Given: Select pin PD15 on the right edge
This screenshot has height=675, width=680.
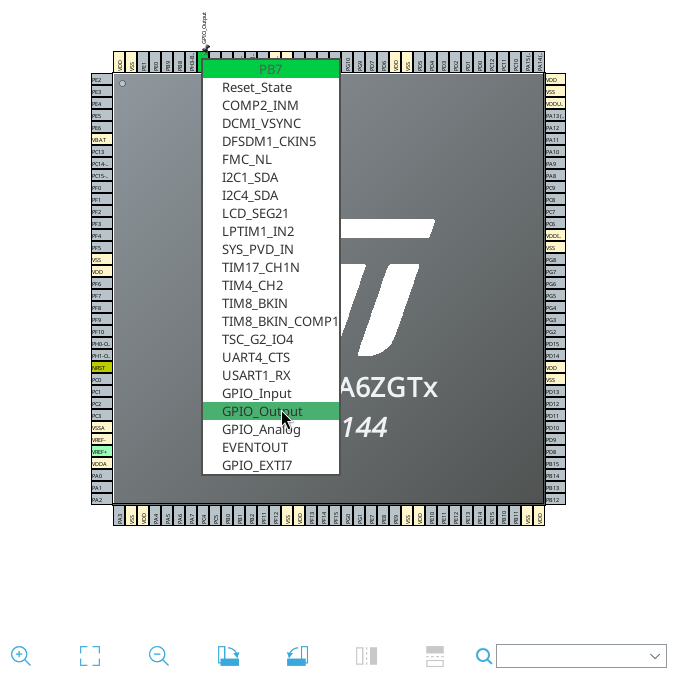Looking at the screenshot, I should coord(555,344).
